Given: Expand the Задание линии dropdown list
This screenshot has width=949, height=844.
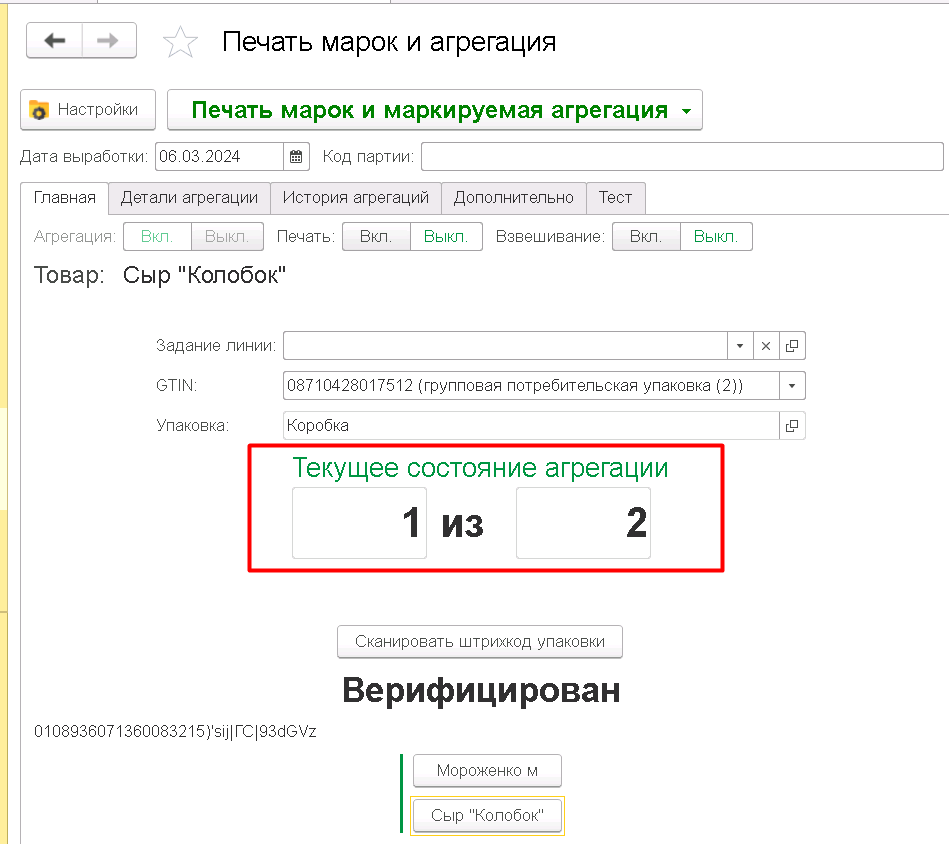Looking at the screenshot, I should 740,346.
